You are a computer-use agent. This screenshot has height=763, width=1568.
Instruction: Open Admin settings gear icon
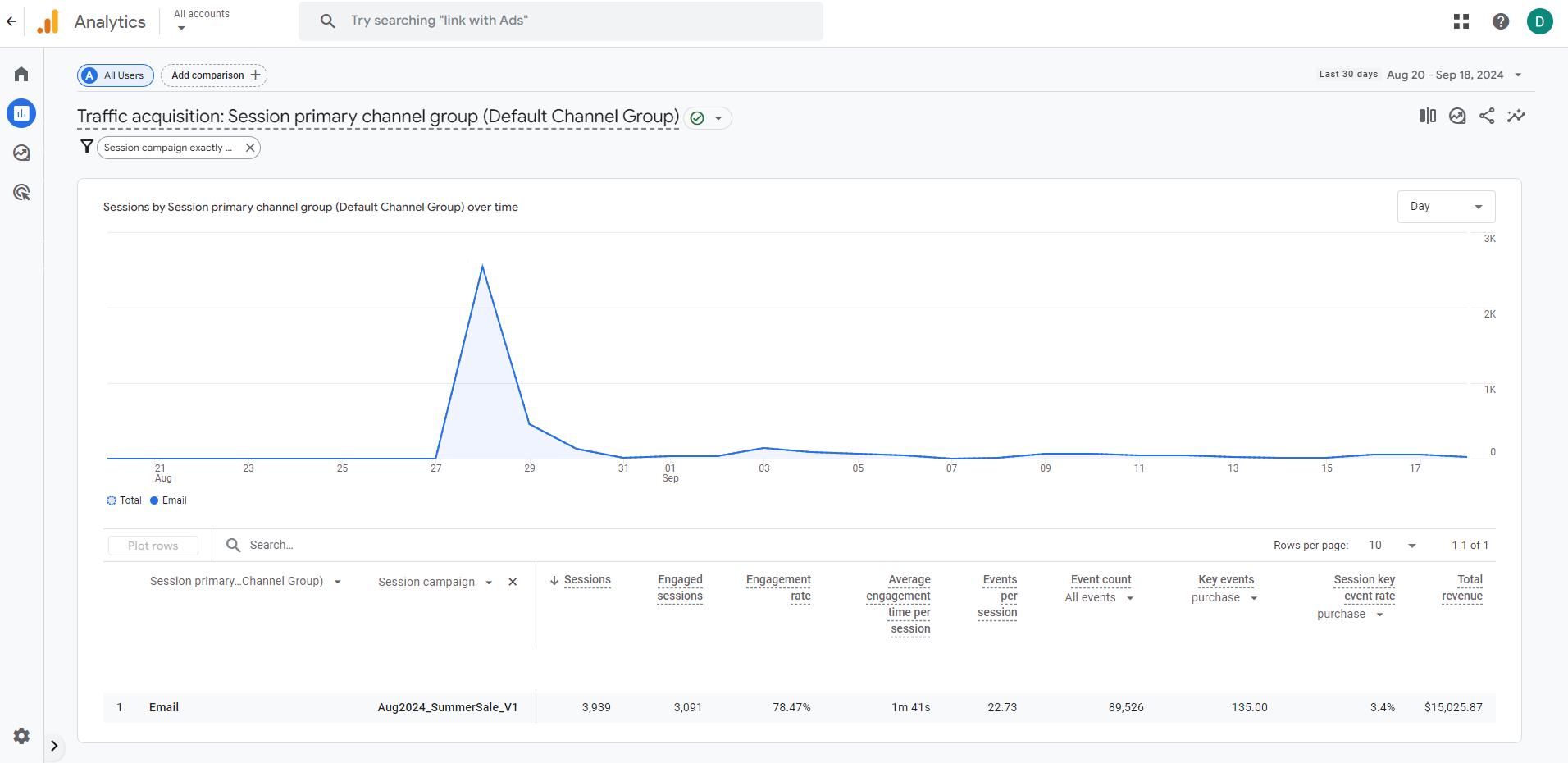tap(21, 736)
